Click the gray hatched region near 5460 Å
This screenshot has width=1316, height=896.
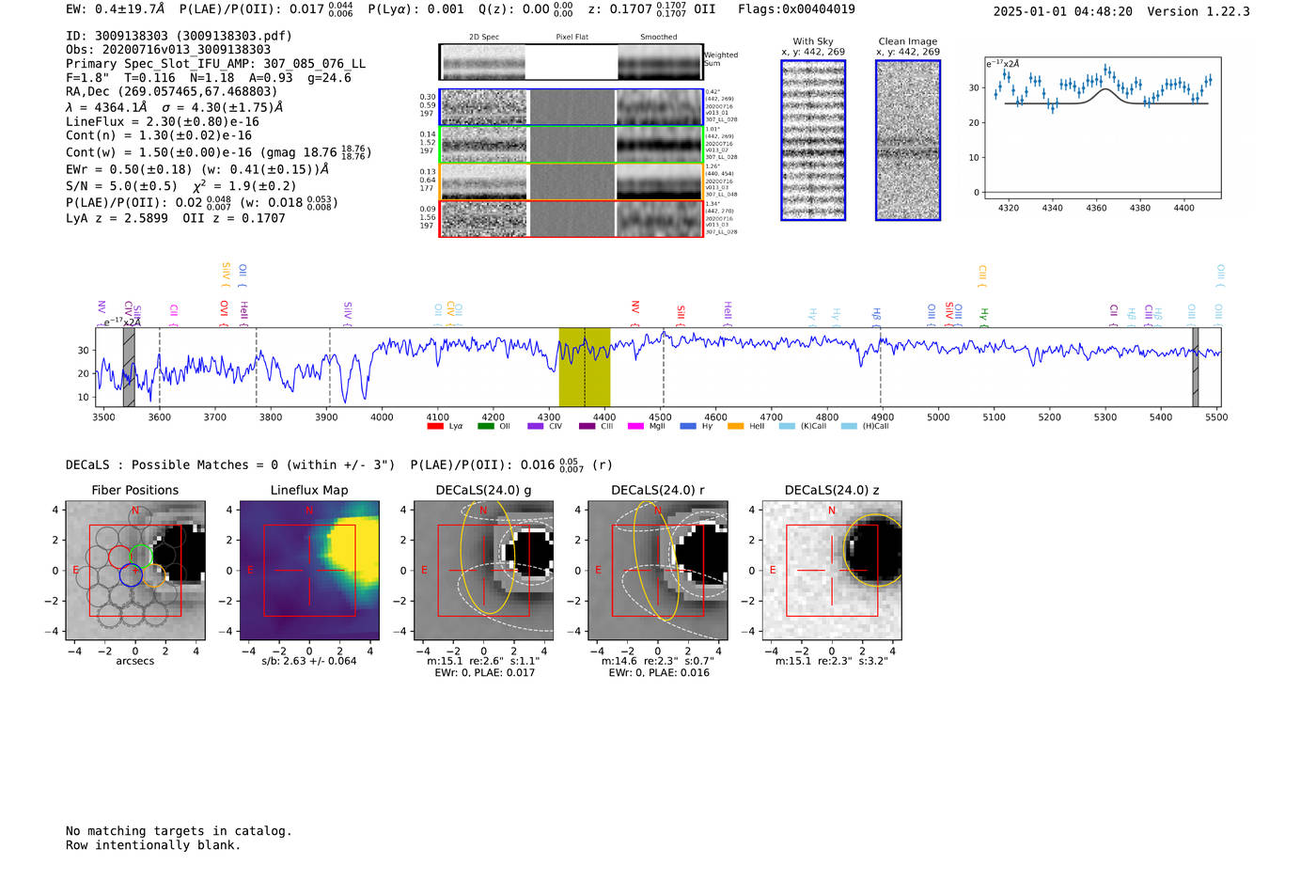click(x=1195, y=367)
